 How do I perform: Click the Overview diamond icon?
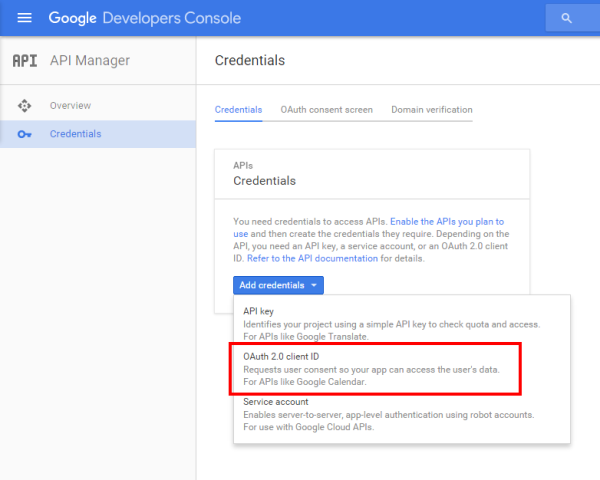(24, 106)
